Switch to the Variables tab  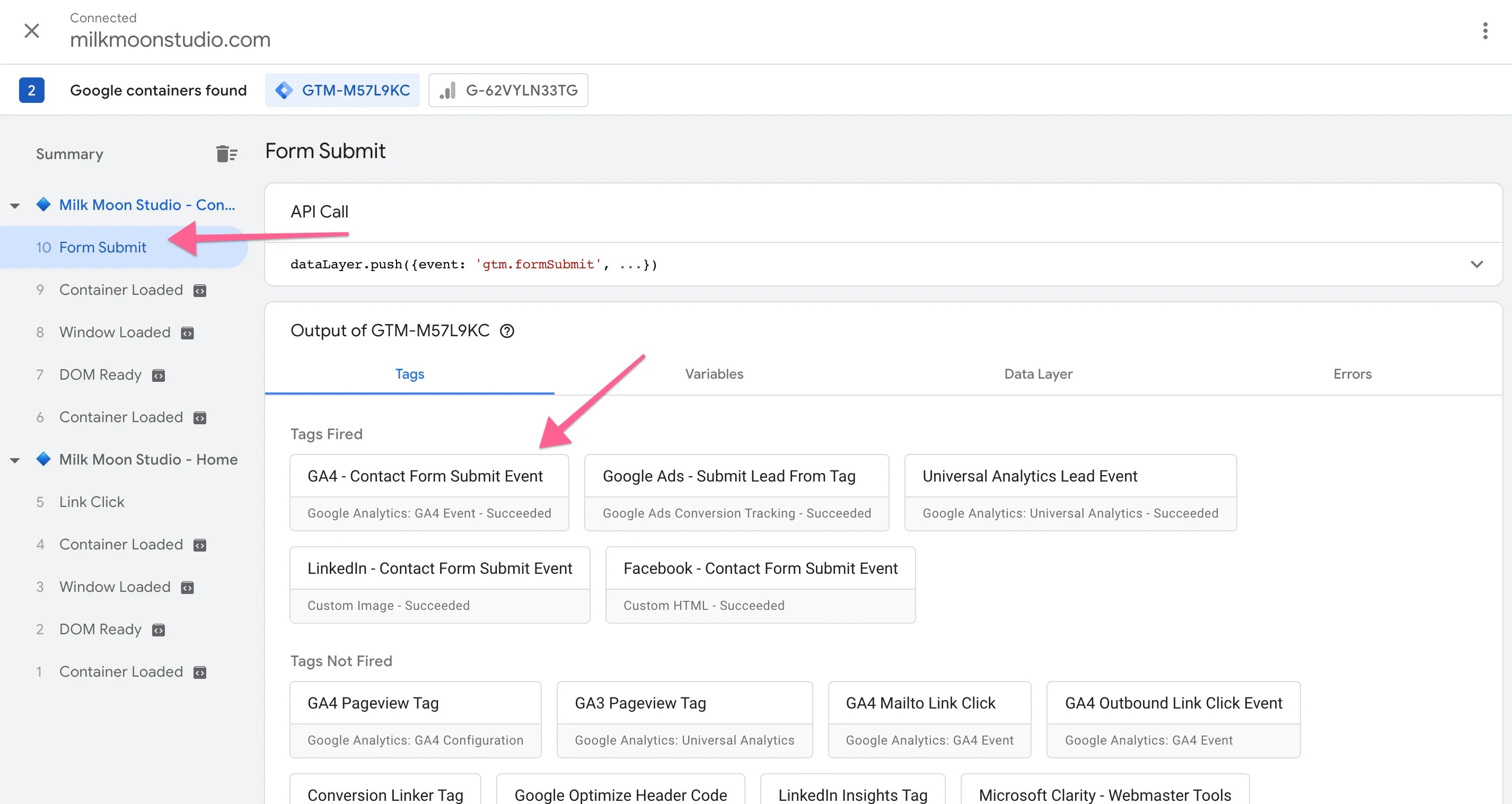point(714,374)
